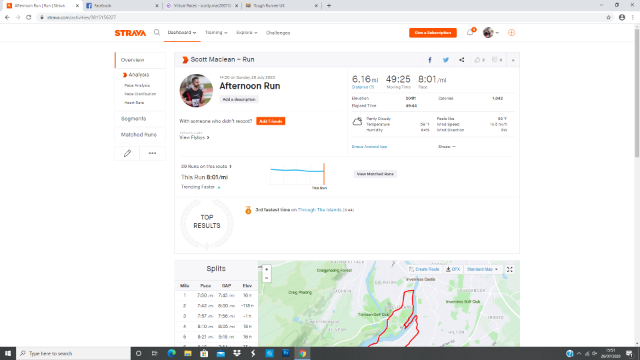
Task: Click the share activity icon
Action: pyautogui.click(x=462, y=60)
